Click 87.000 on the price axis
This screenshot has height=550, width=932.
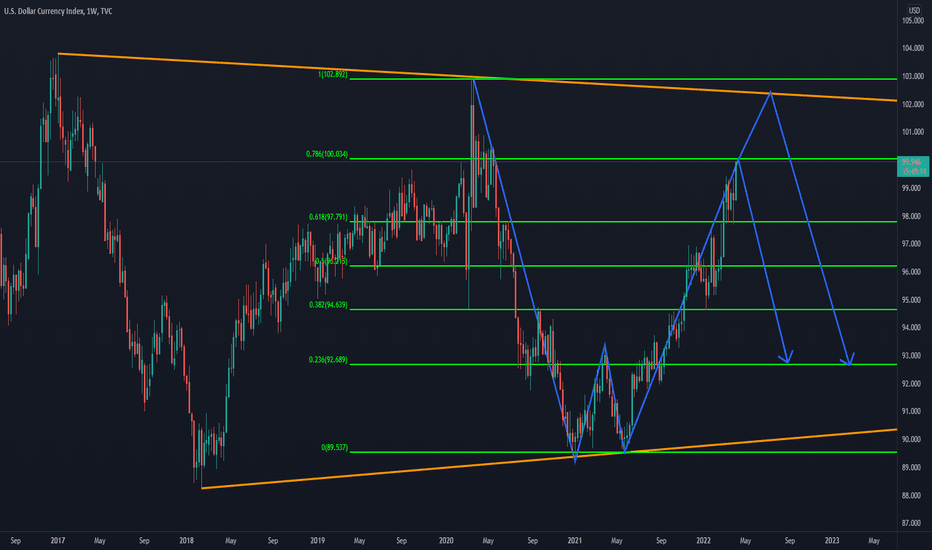click(913, 523)
